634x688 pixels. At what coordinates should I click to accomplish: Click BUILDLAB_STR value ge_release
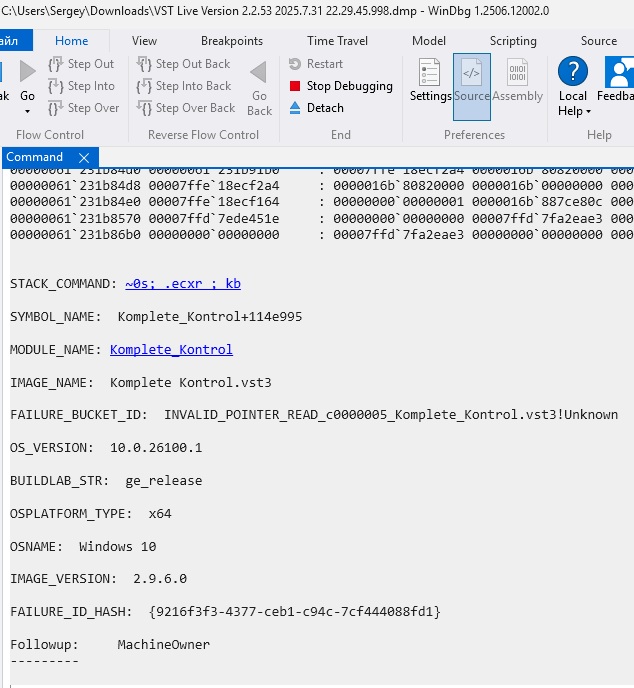(x=164, y=481)
